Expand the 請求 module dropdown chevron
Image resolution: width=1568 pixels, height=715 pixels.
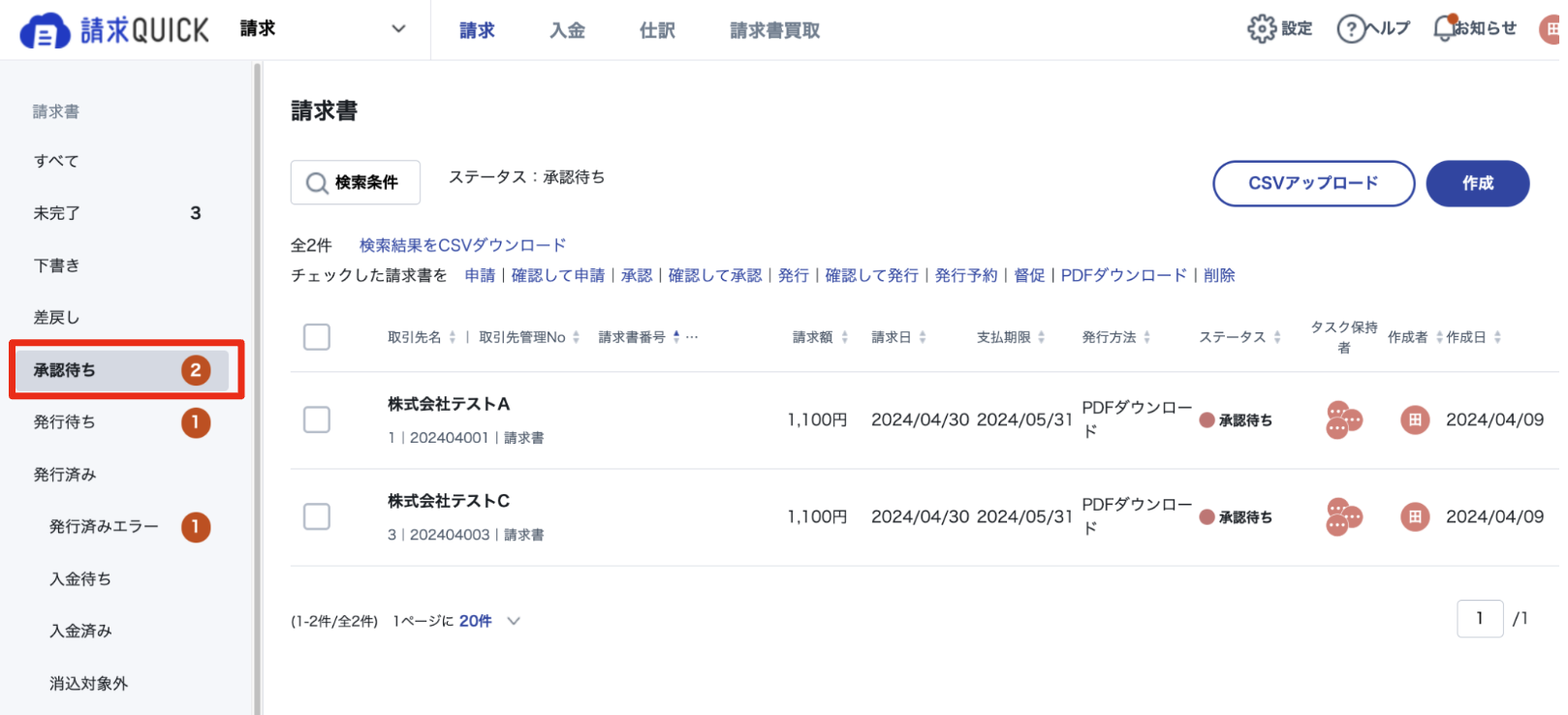click(x=398, y=29)
